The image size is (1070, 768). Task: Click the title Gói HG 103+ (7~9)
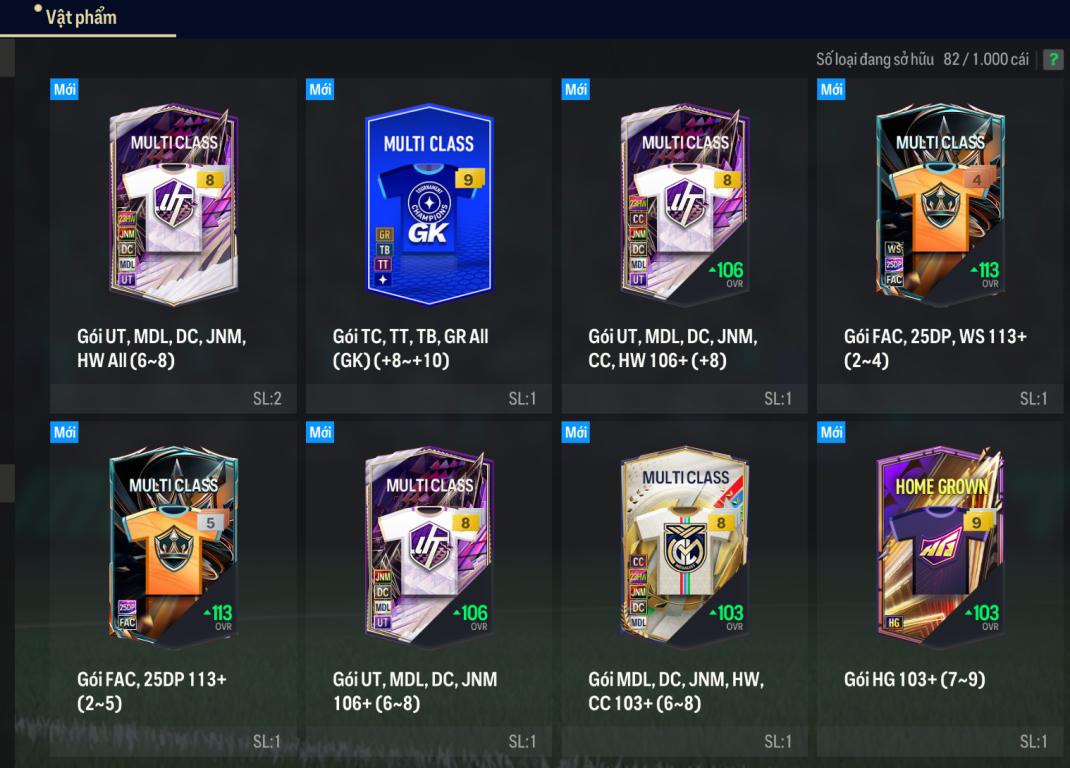point(914,679)
